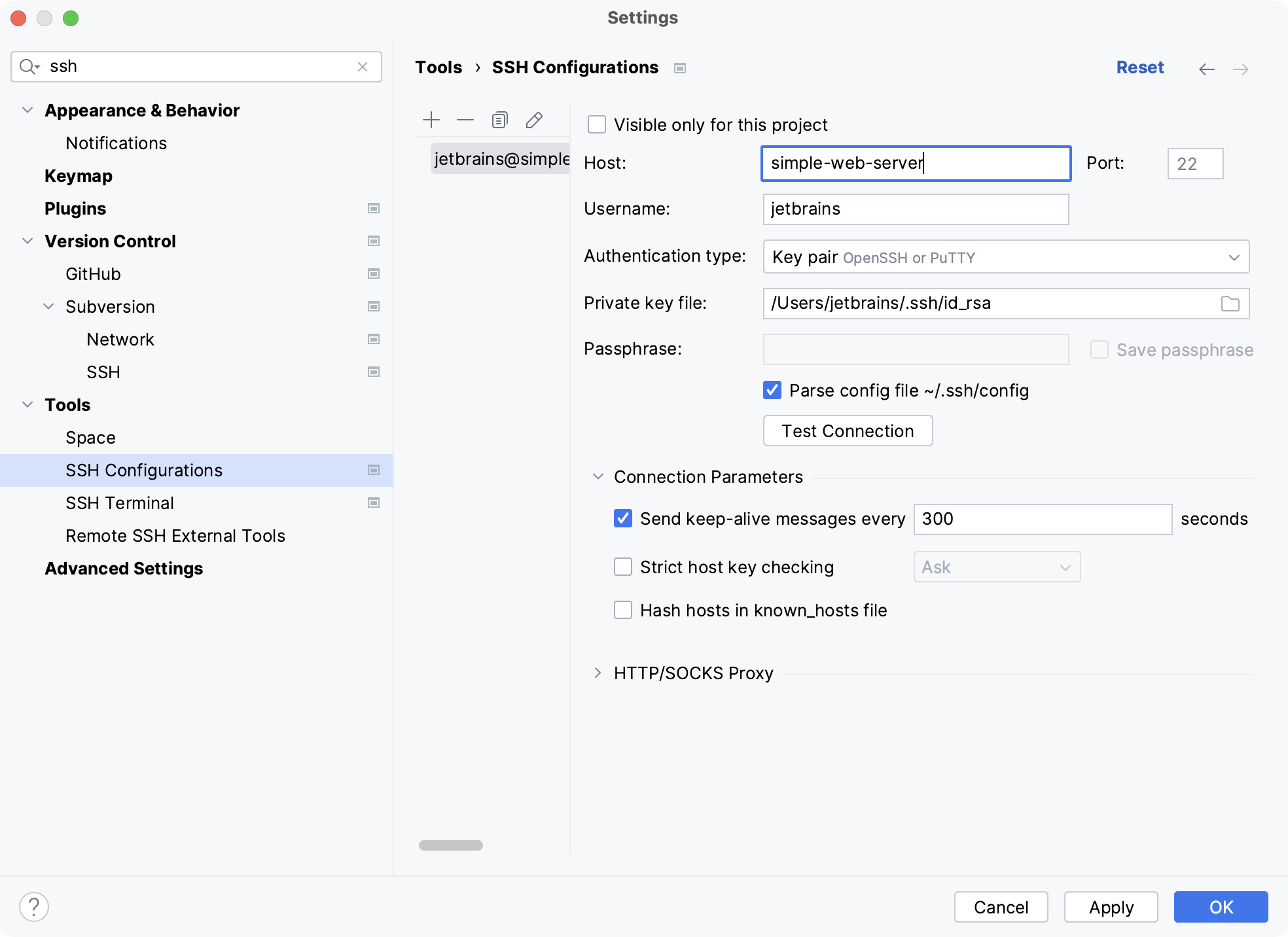Enable Strict host key checking

tap(622, 567)
